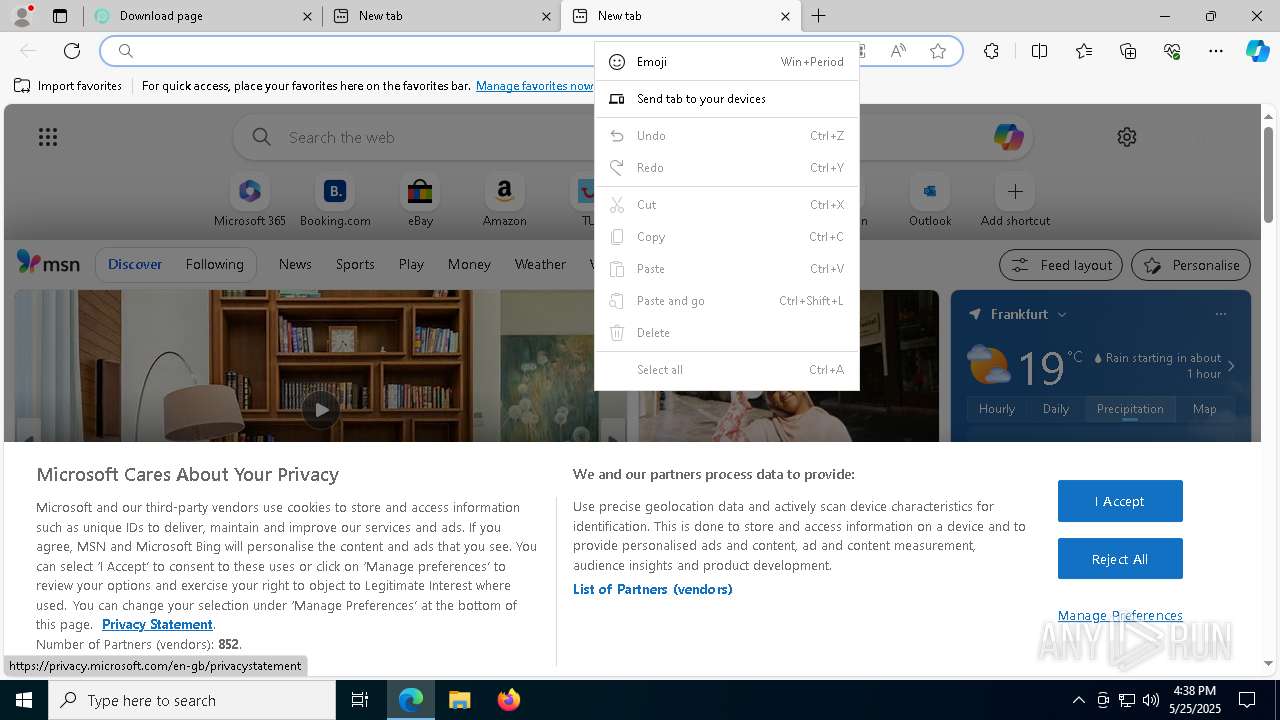This screenshot has width=1280, height=720.
Task: Click Add shortcut plus tile
Action: 1015,201
